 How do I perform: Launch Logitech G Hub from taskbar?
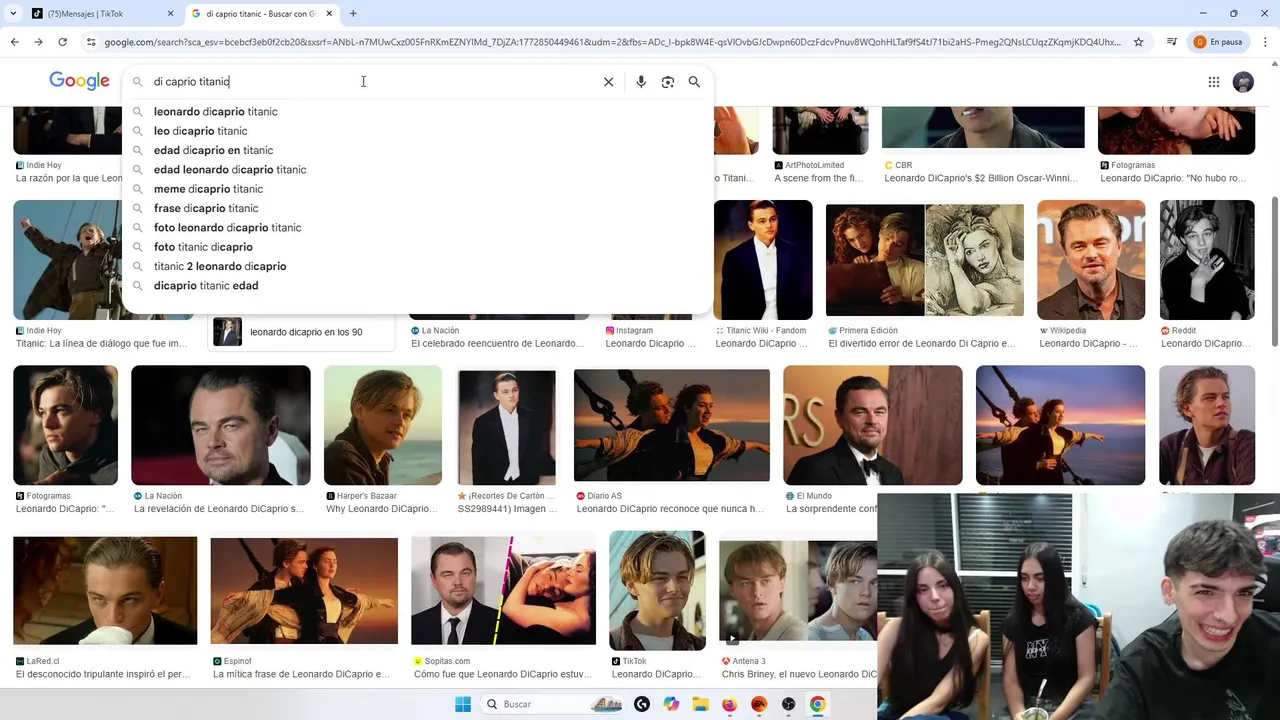coord(642,704)
